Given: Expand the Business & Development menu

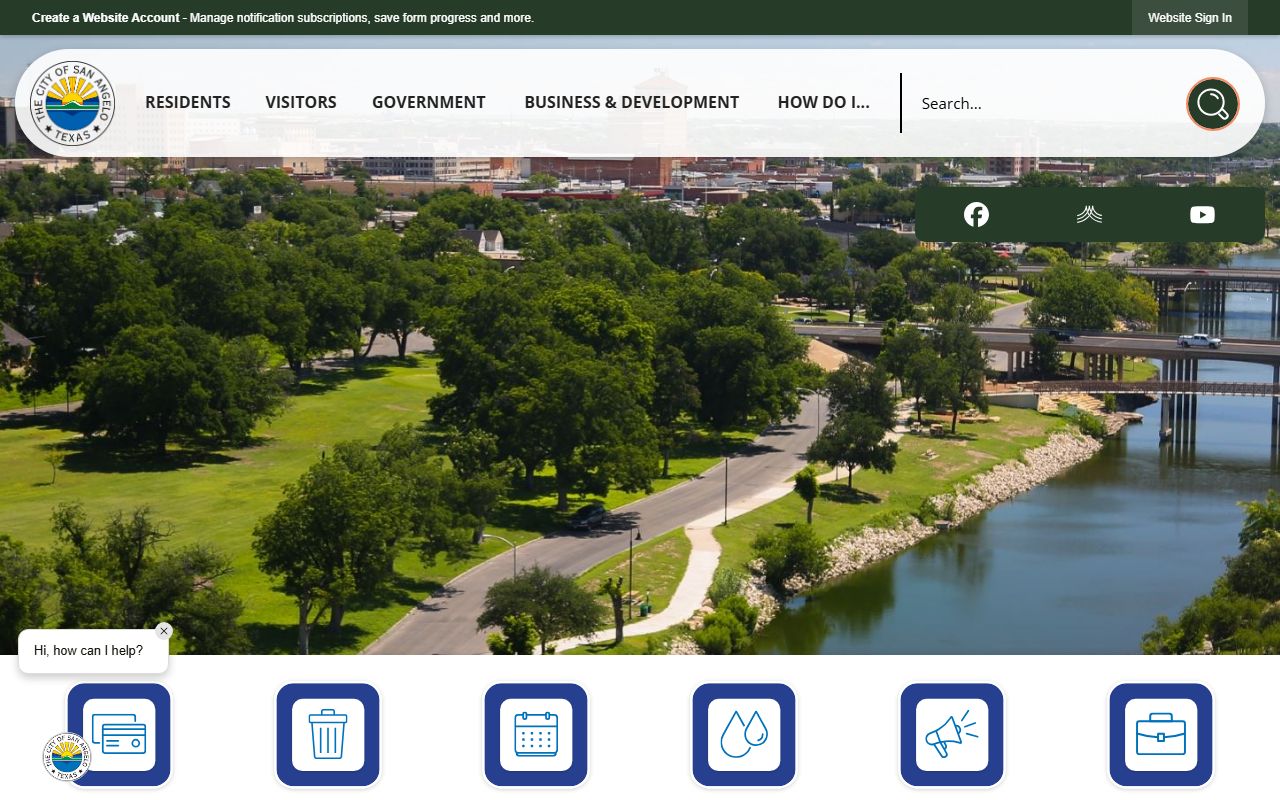Looking at the screenshot, I should point(631,102).
